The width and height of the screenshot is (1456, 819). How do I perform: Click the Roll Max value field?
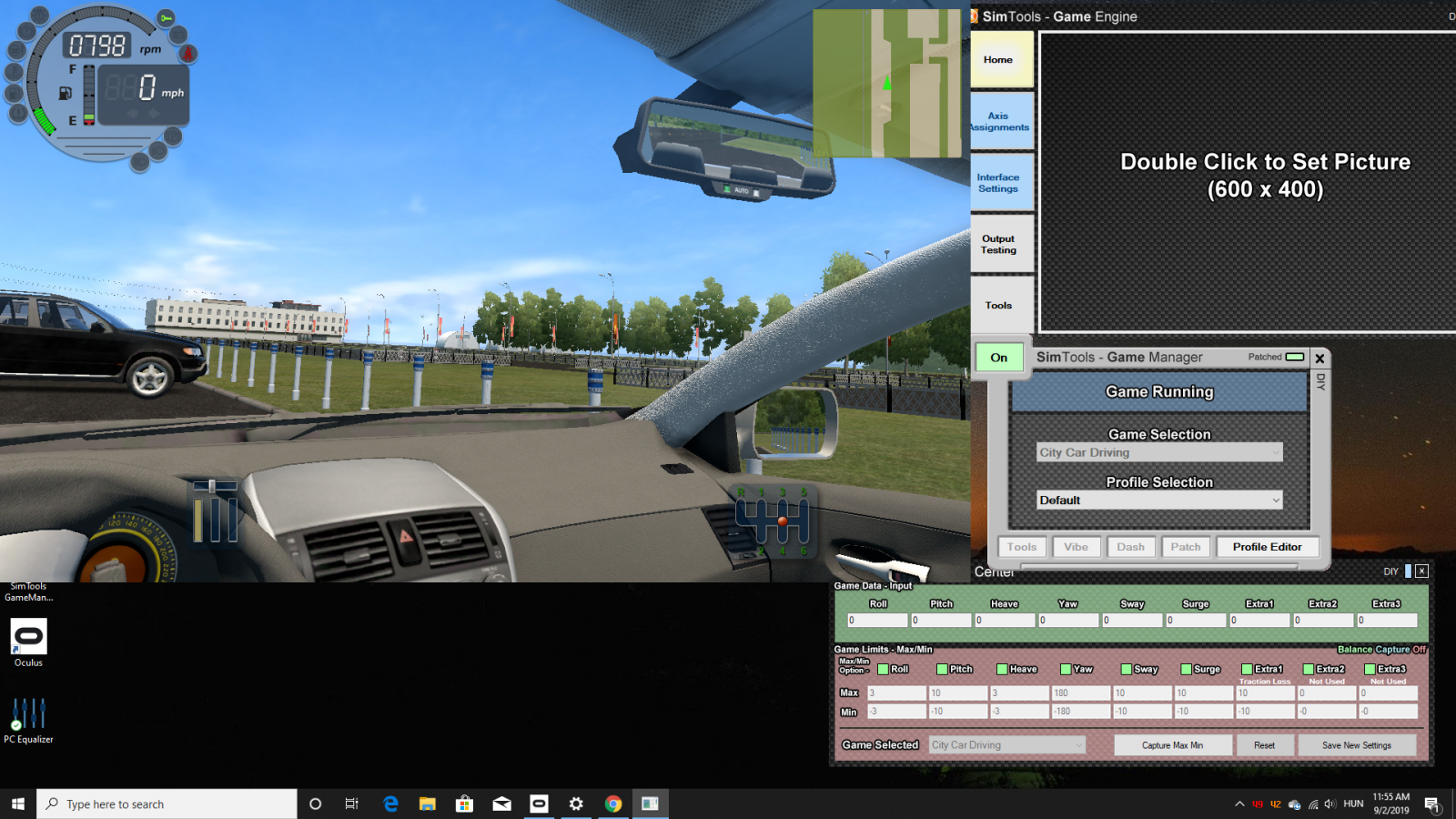coord(896,693)
